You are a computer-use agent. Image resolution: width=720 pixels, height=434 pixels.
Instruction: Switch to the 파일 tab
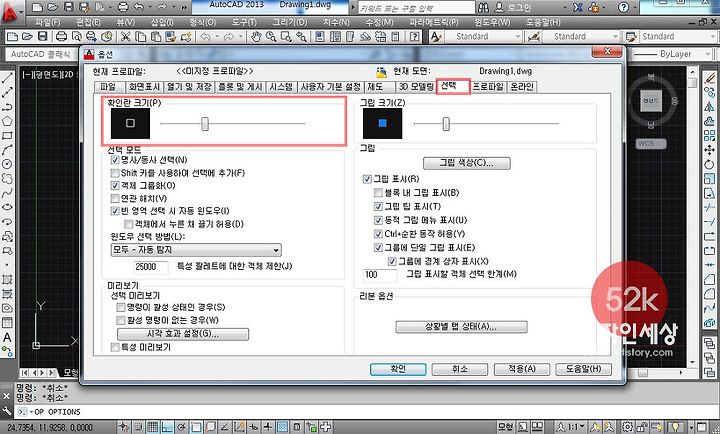click(x=108, y=87)
